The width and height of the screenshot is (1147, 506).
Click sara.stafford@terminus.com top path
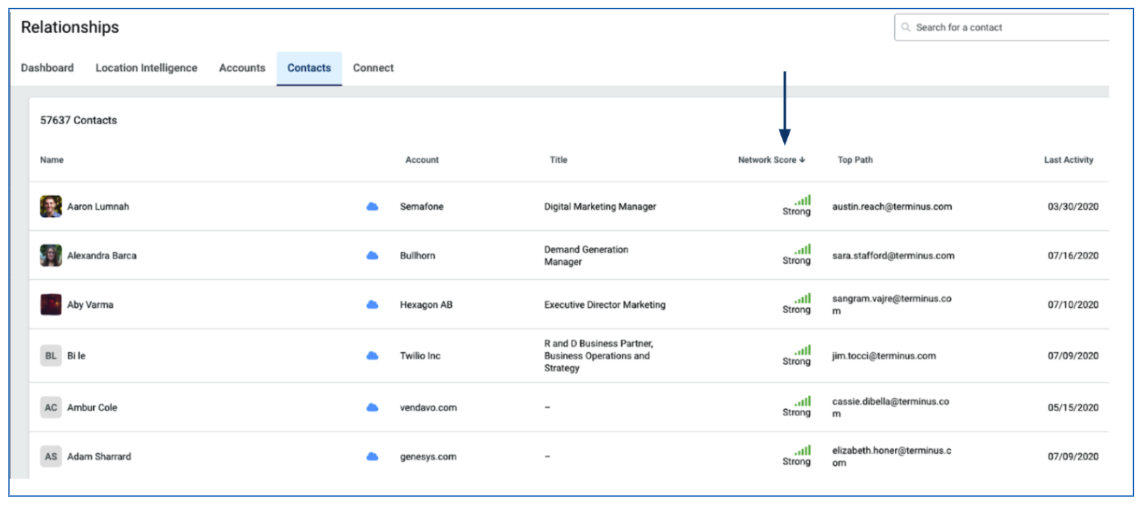click(893, 256)
